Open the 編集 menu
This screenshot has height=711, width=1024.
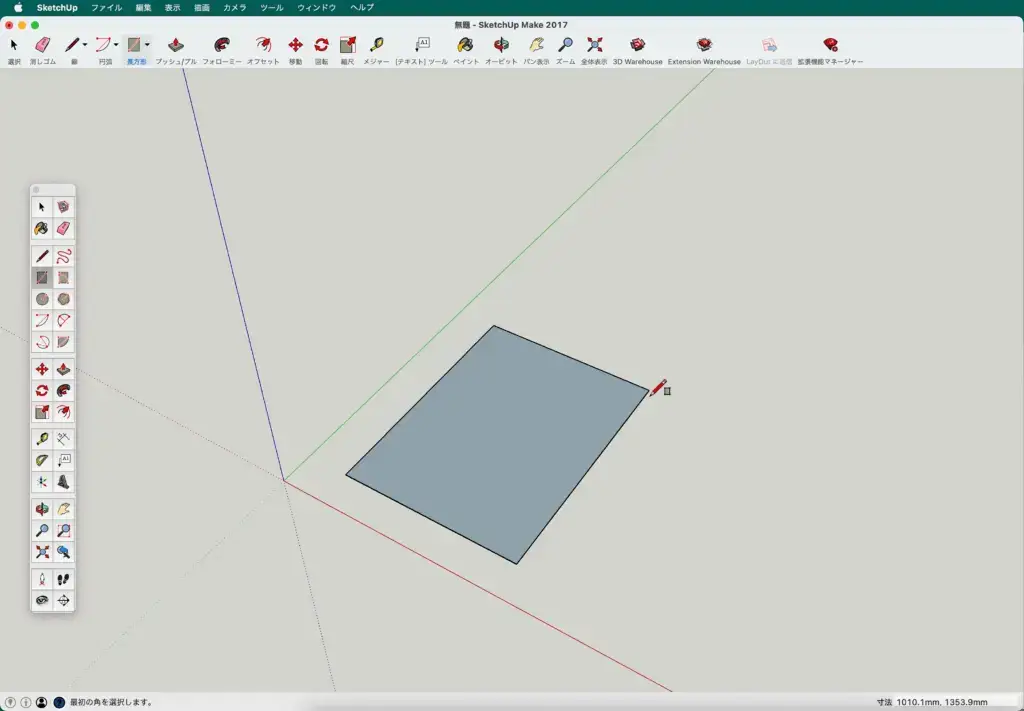click(x=143, y=8)
